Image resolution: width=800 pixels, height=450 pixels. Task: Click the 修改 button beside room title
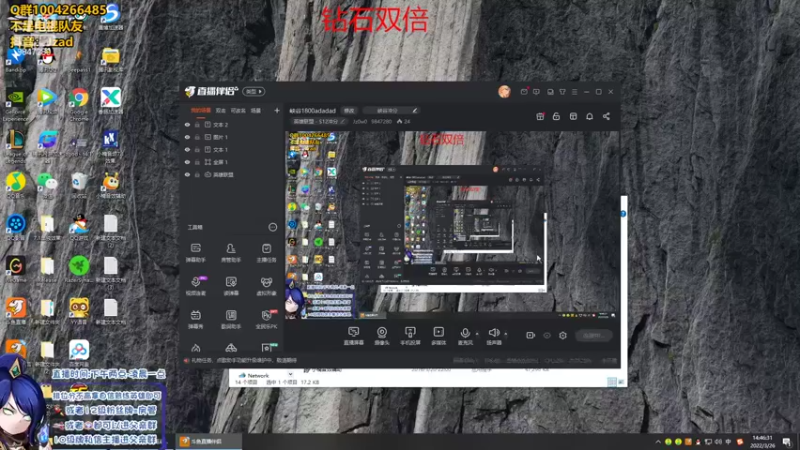[349, 111]
